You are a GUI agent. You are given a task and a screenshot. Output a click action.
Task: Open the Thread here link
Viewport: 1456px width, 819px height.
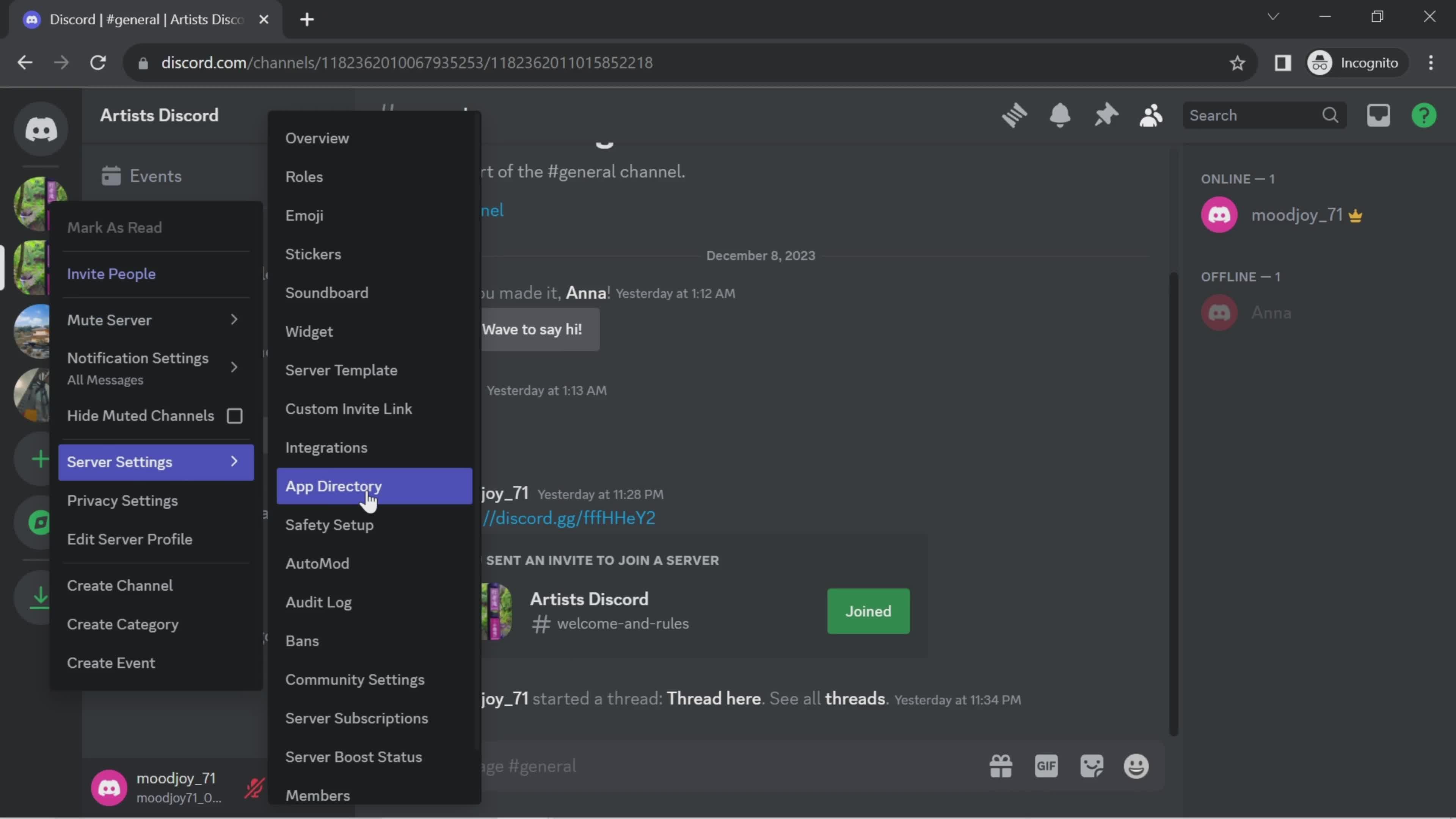[713, 698]
